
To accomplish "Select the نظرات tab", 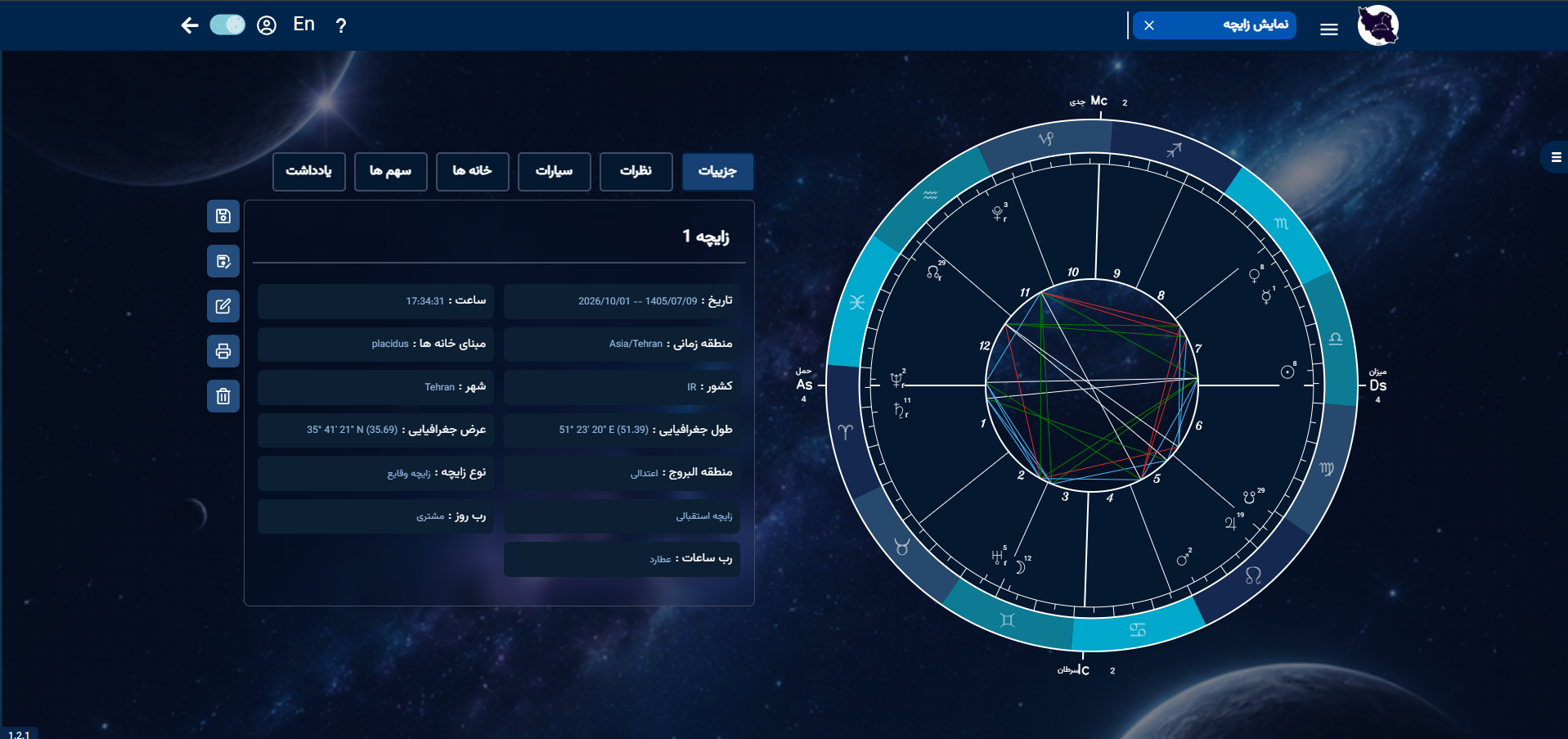I will [x=636, y=171].
